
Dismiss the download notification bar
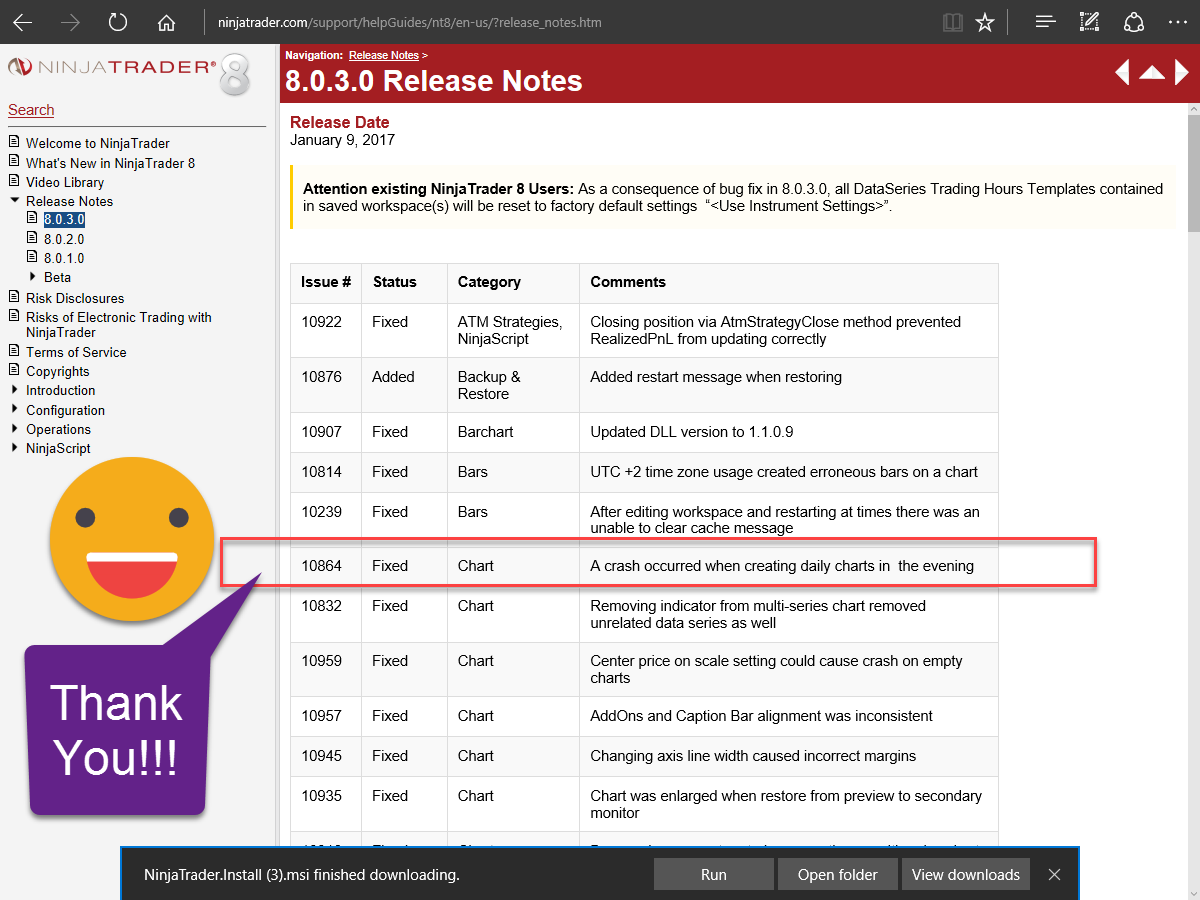coord(1054,874)
